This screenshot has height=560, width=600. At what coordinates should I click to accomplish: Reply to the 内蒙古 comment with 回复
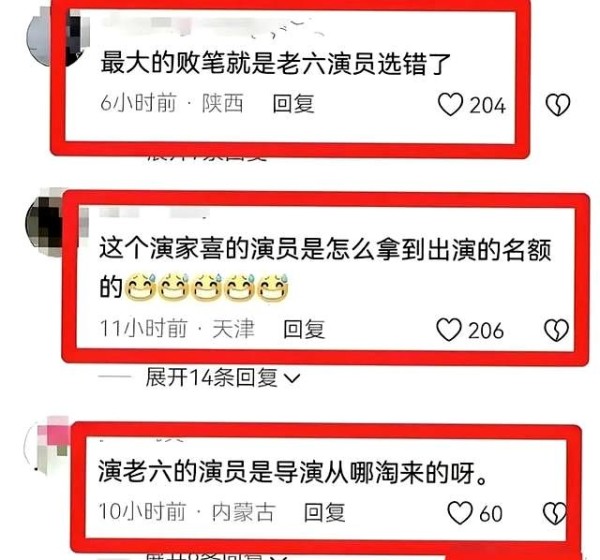[324, 512]
